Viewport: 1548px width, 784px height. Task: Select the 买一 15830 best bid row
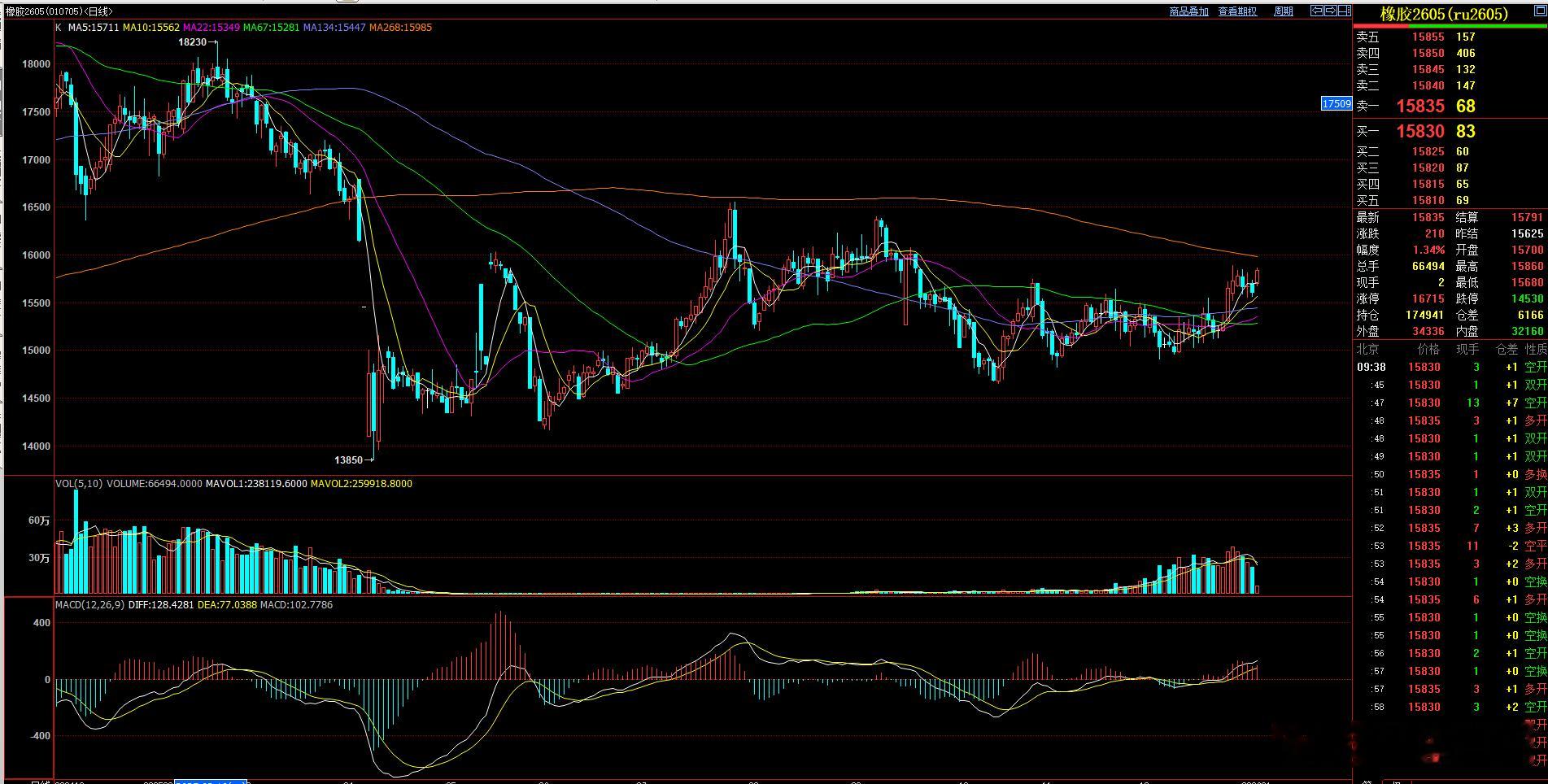tap(1450, 131)
